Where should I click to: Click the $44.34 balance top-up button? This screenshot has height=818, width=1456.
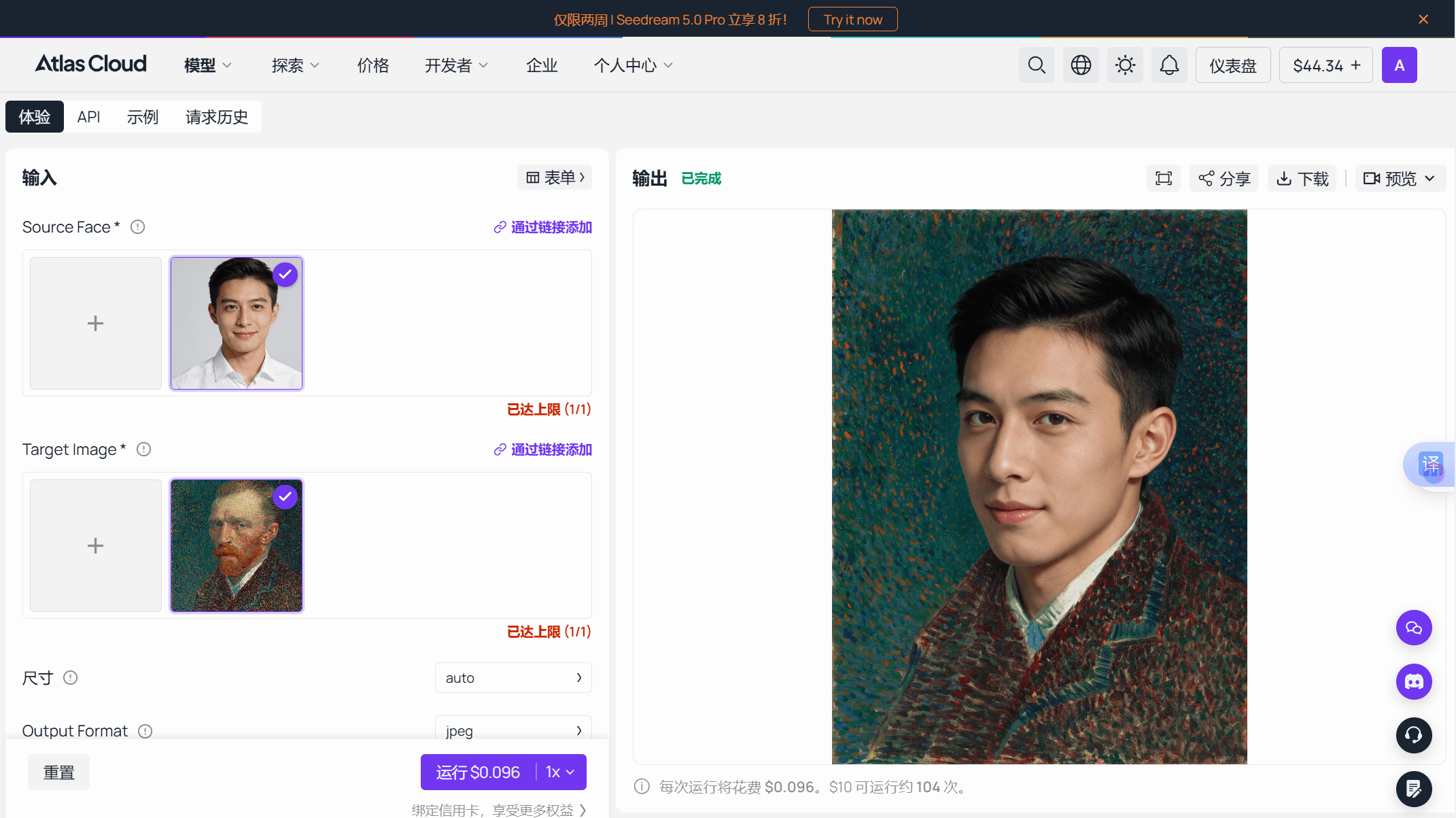(x=1326, y=65)
